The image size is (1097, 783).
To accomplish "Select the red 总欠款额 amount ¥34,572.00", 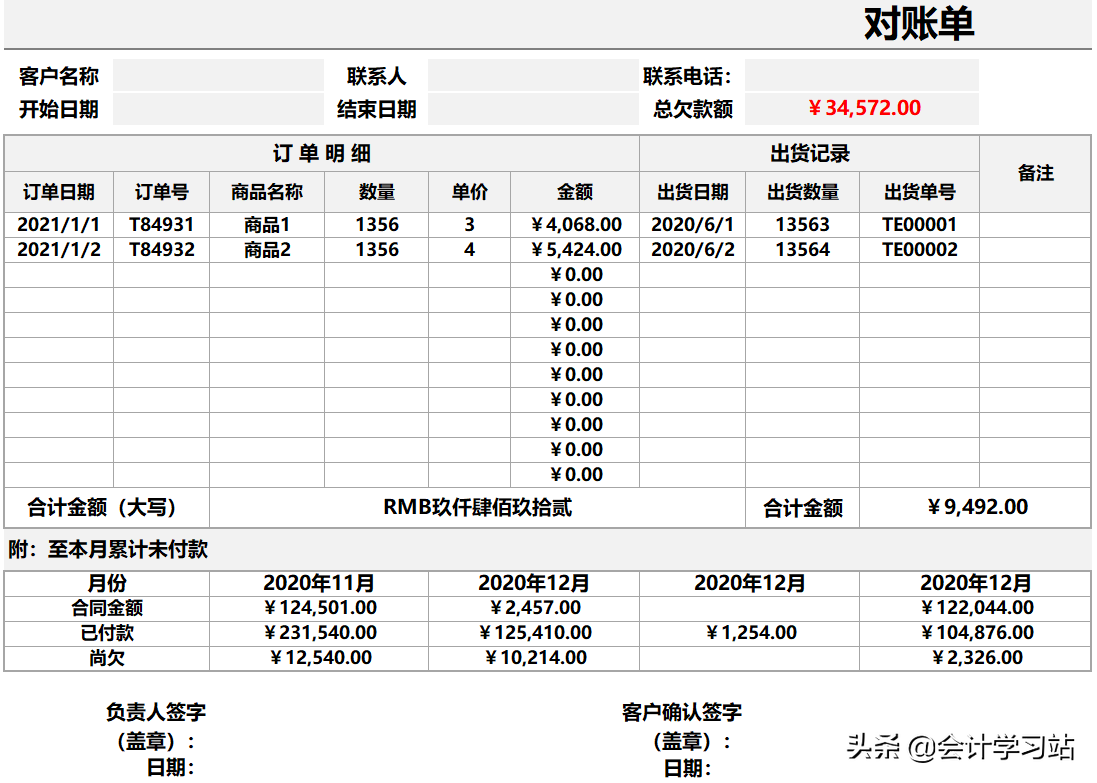I will point(867,105).
